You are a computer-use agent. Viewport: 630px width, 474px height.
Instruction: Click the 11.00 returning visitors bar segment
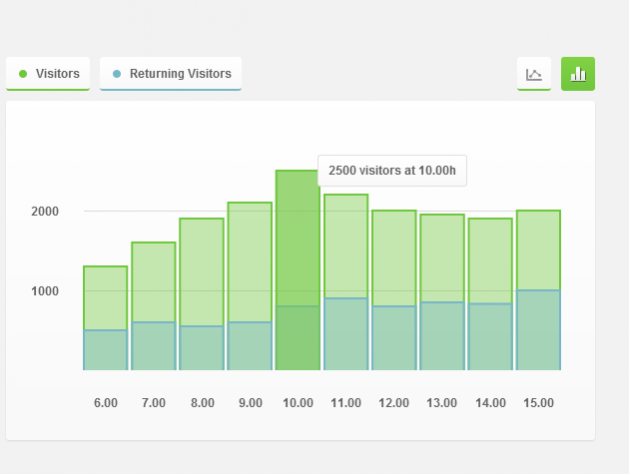point(346,334)
